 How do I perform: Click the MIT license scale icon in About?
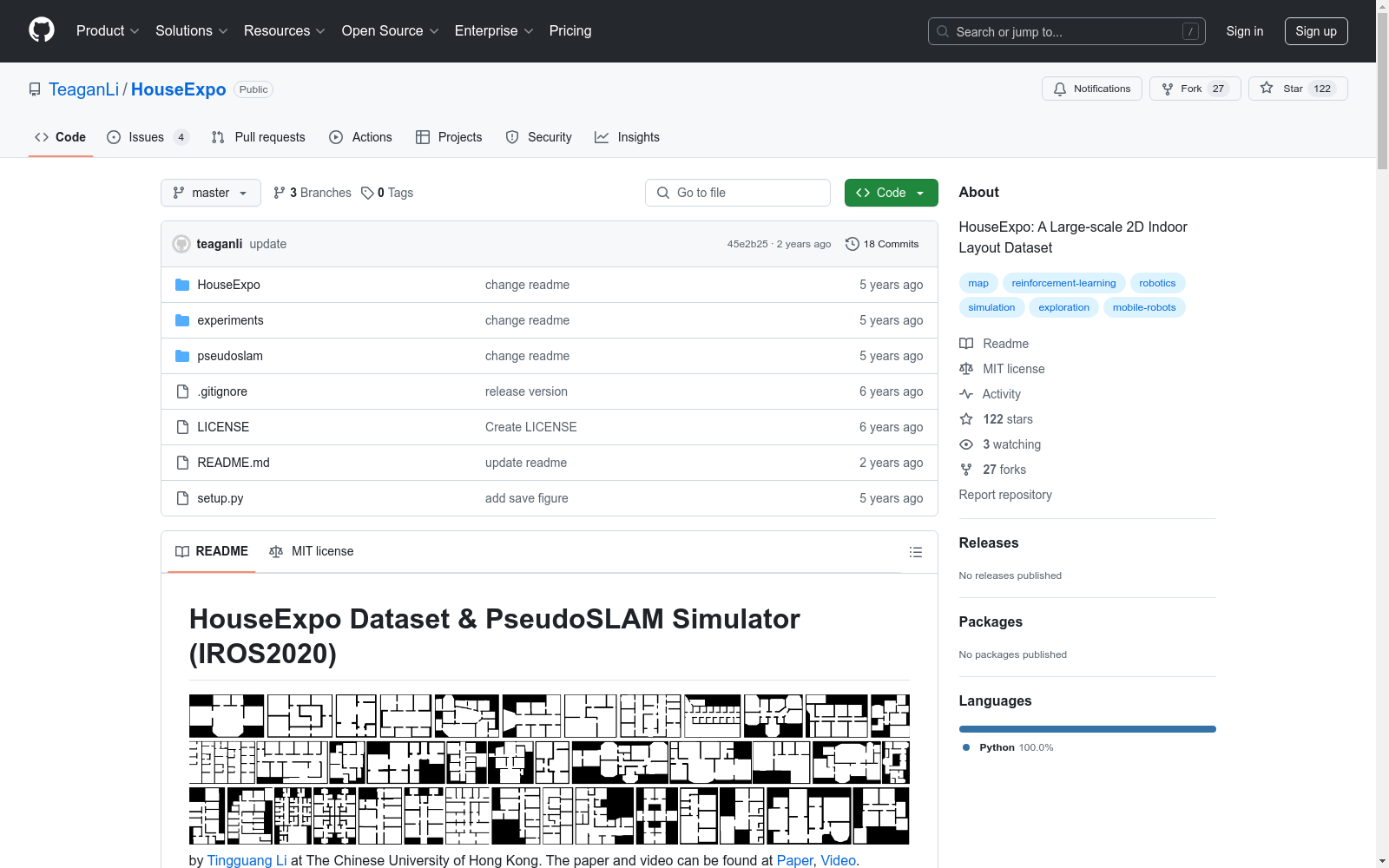coord(966,369)
